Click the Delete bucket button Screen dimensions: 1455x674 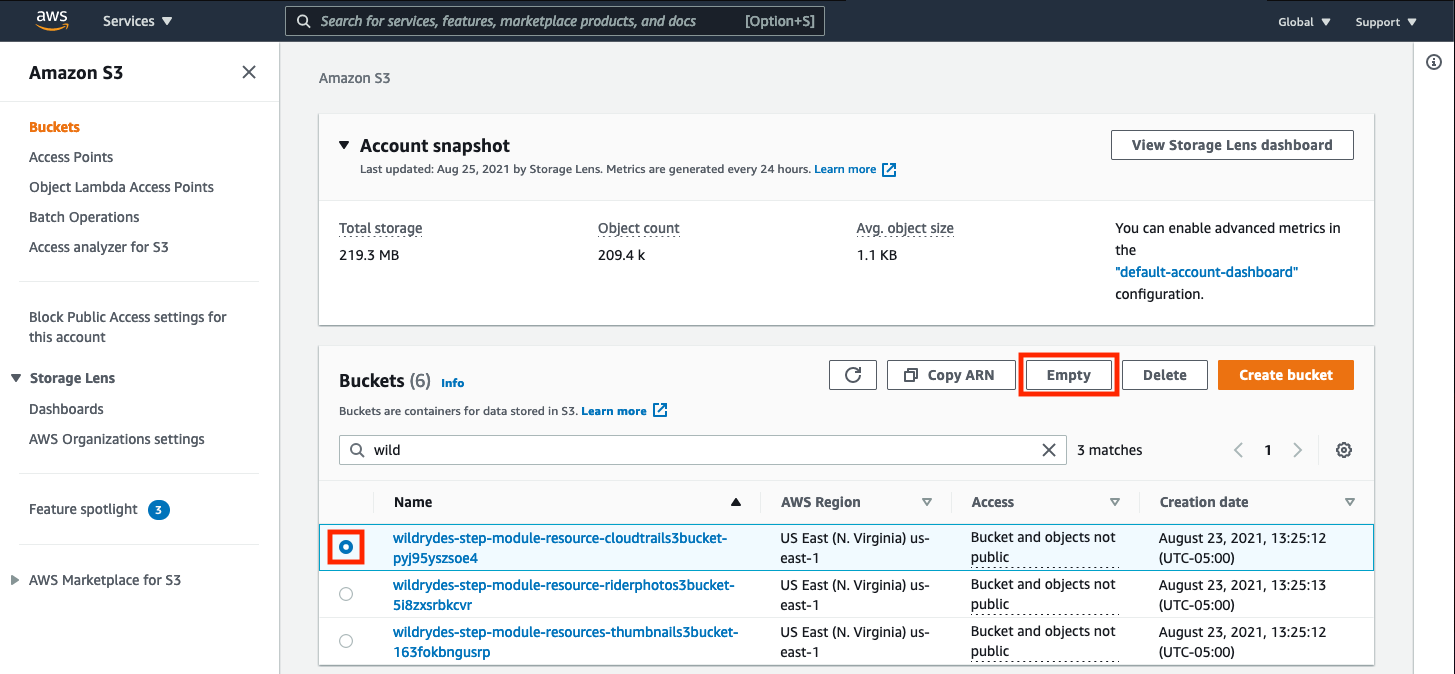pyautogui.click(x=1165, y=375)
